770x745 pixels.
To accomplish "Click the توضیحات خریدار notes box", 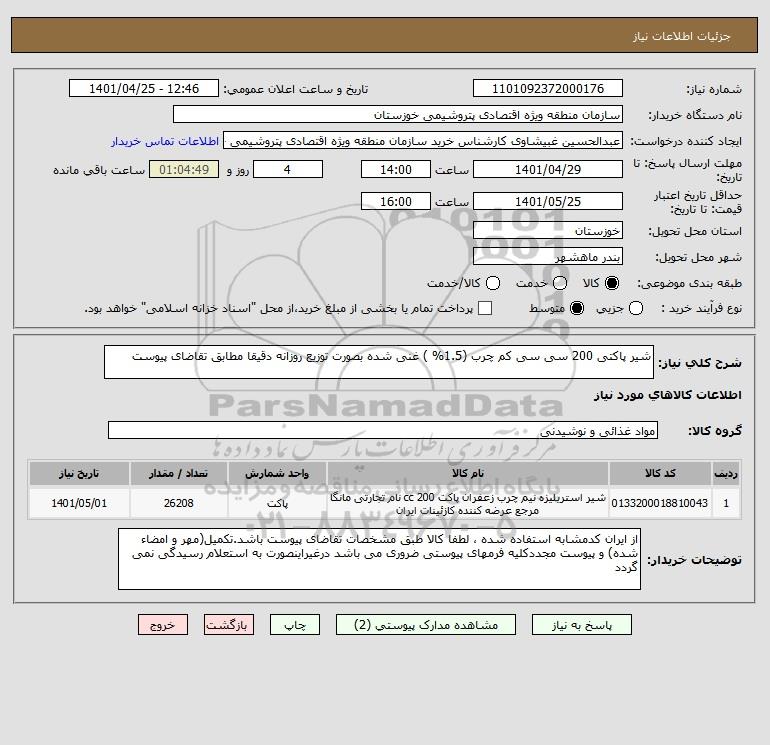I will [379, 559].
